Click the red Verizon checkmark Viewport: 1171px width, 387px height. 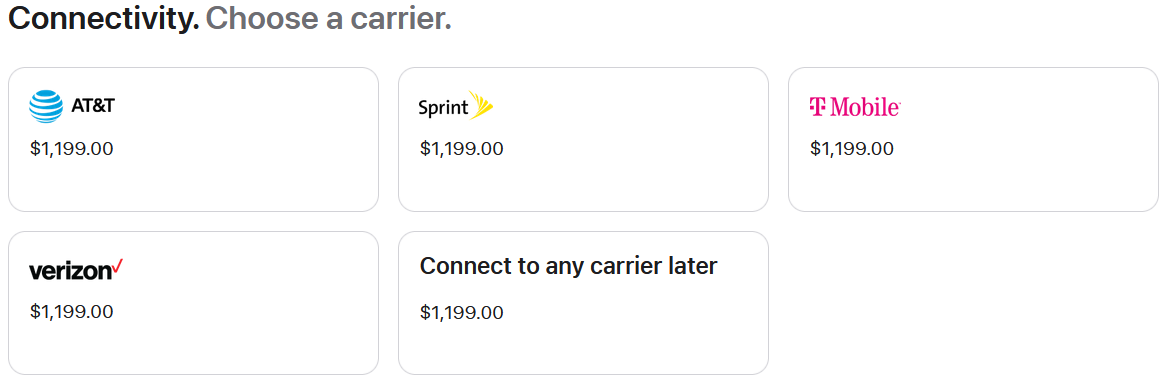[x=117, y=267]
